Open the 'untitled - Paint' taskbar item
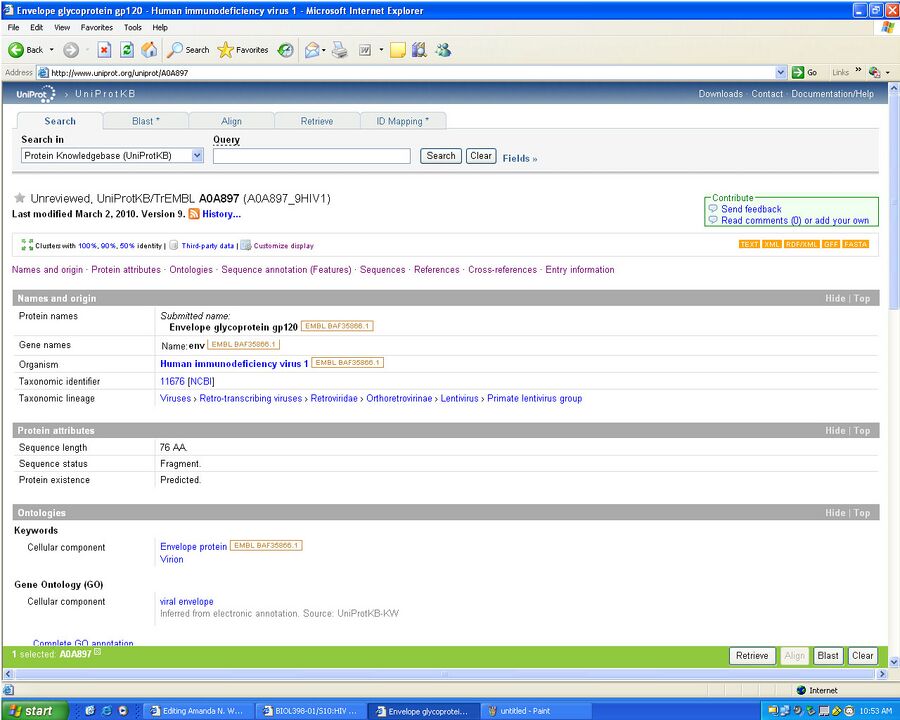The height and width of the screenshot is (720, 900). click(x=520, y=711)
